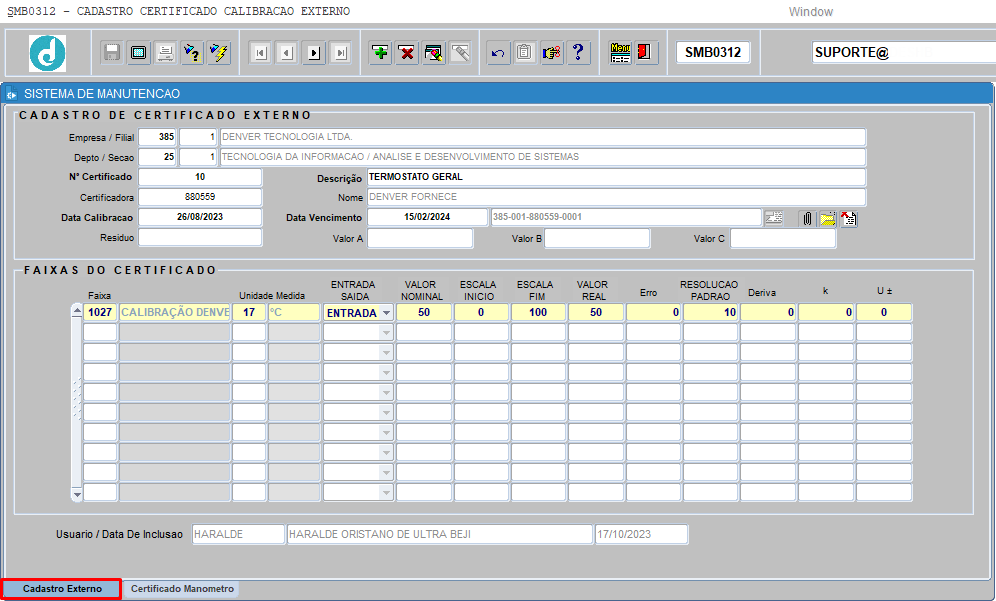The height and width of the screenshot is (601, 996).
Task: Click the red exit door icon
Action: pyautogui.click(x=645, y=53)
